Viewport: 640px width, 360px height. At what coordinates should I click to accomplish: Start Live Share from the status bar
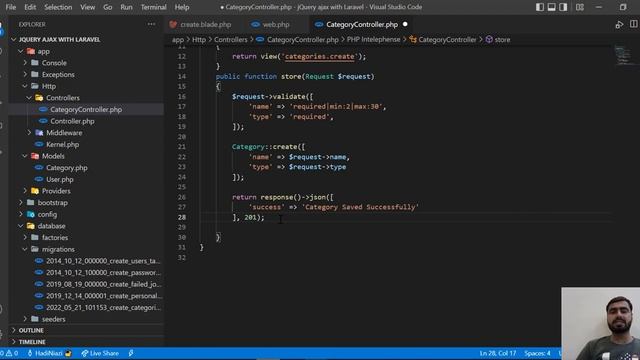click(x=100, y=353)
